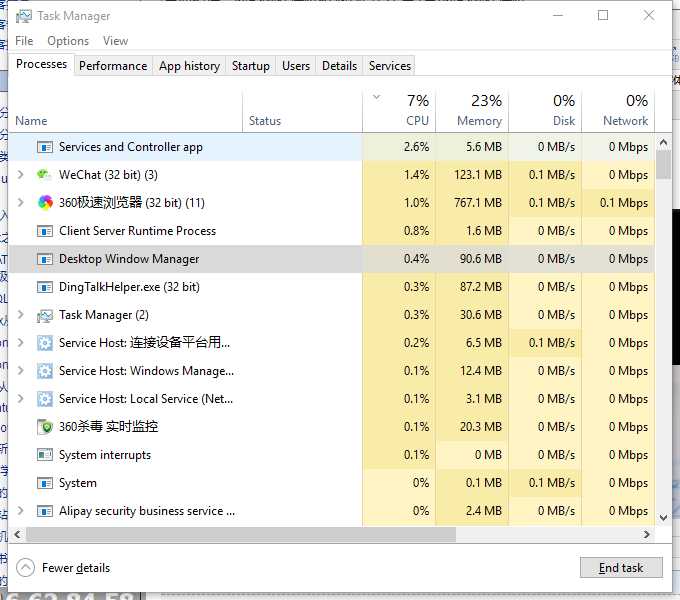680x600 pixels.
Task: Select the Processes tab
Action: (x=42, y=64)
